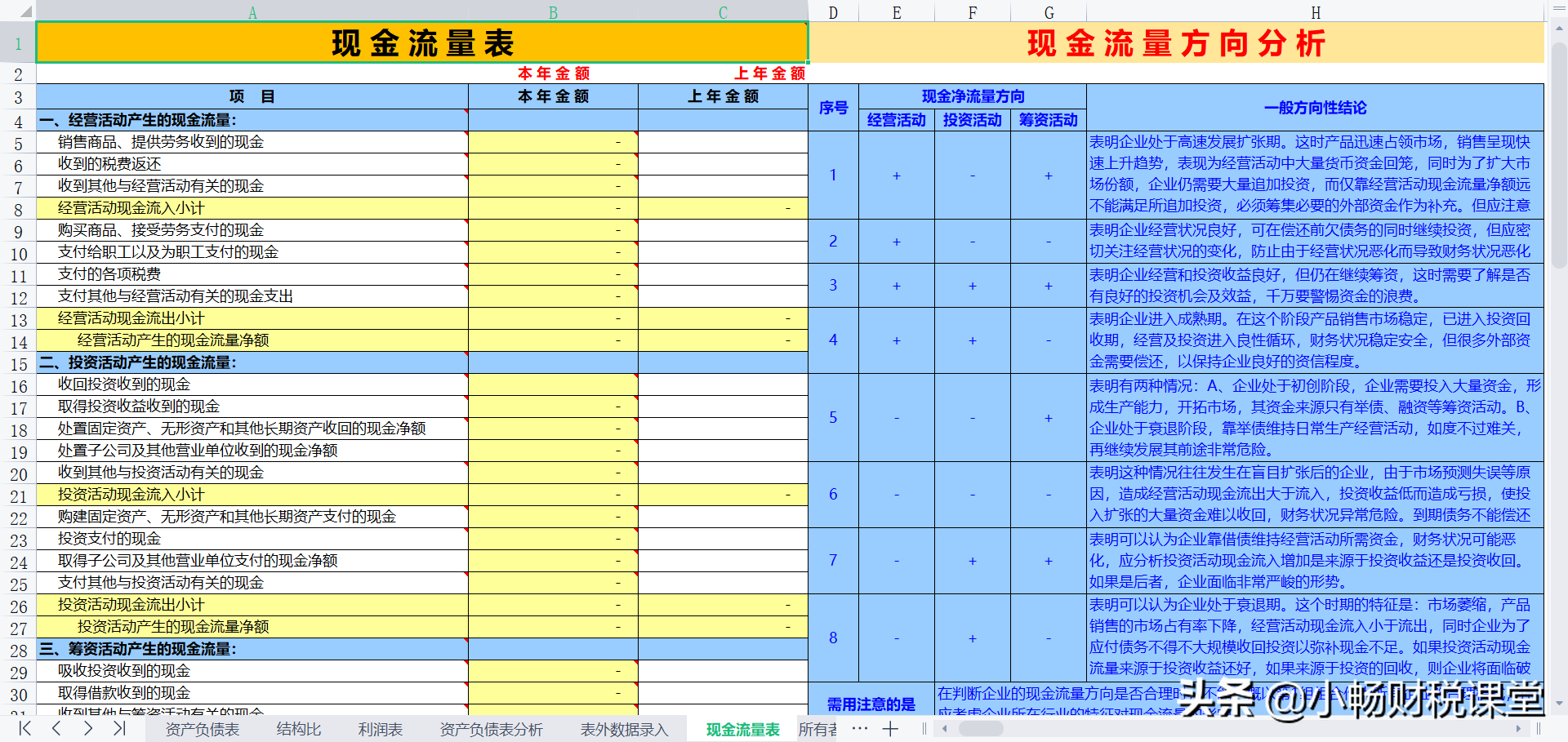1568x742 pixels.
Task: Click the 项目 header cell
Action: 252,96
